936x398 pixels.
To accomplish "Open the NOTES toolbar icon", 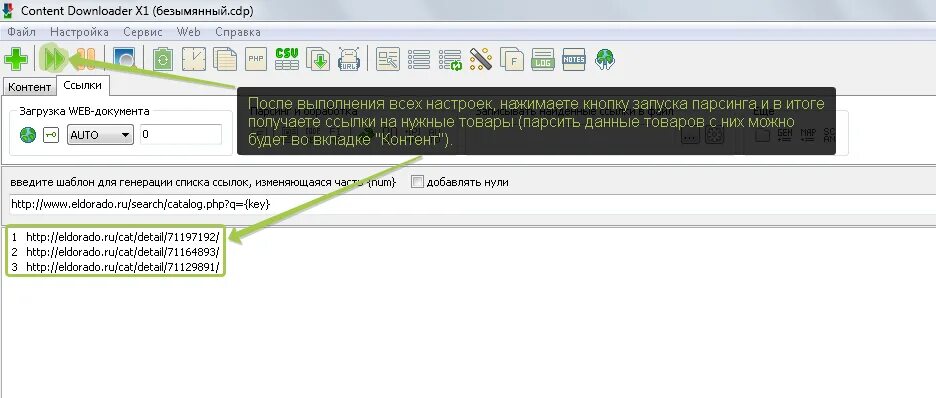I will (x=574, y=59).
